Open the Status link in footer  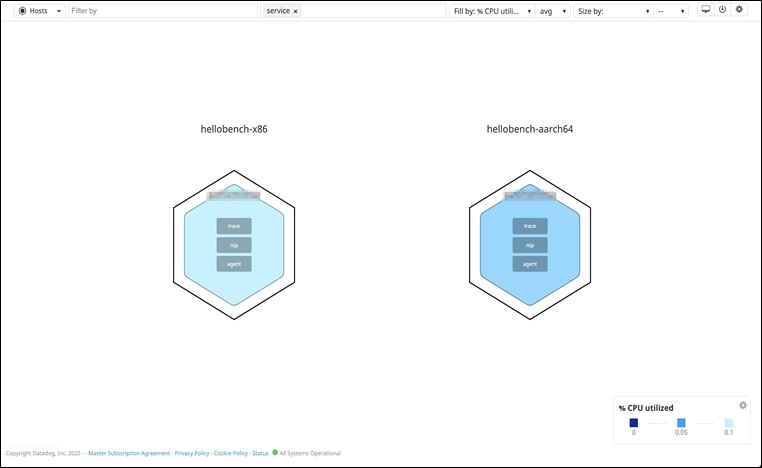260,453
